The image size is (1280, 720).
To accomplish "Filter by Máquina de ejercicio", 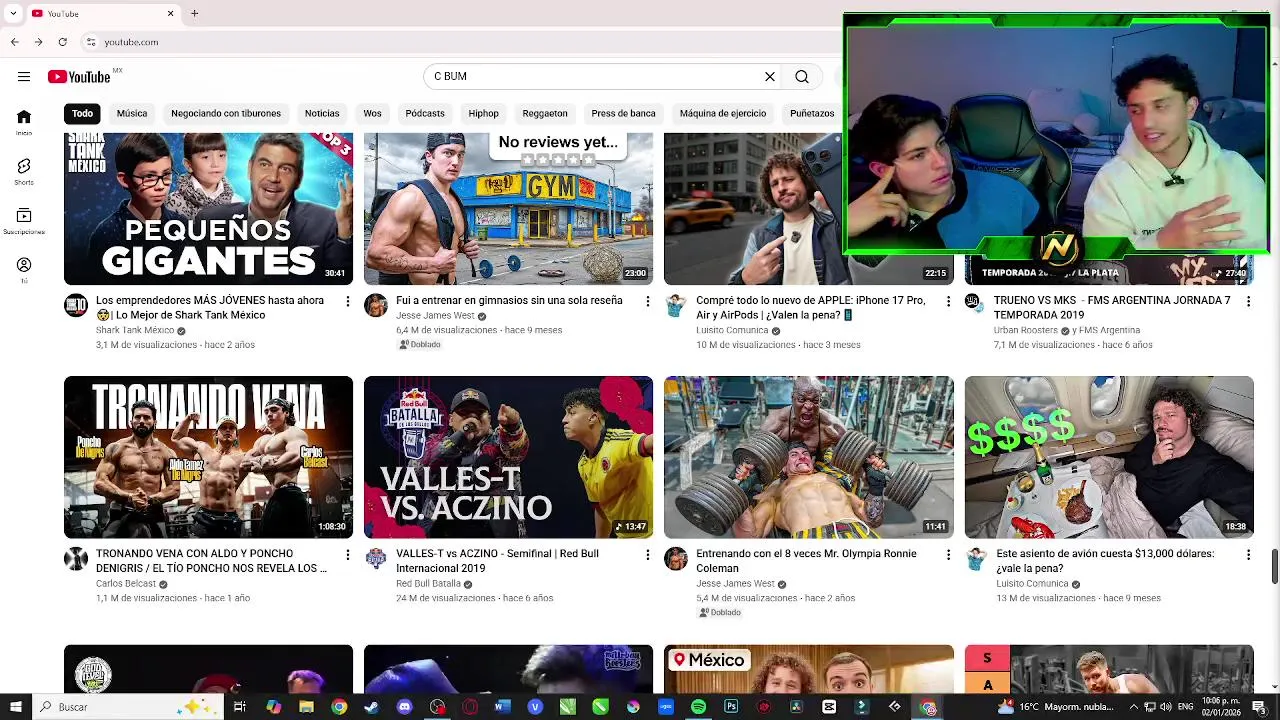I will pyautogui.click(x=723, y=113).
